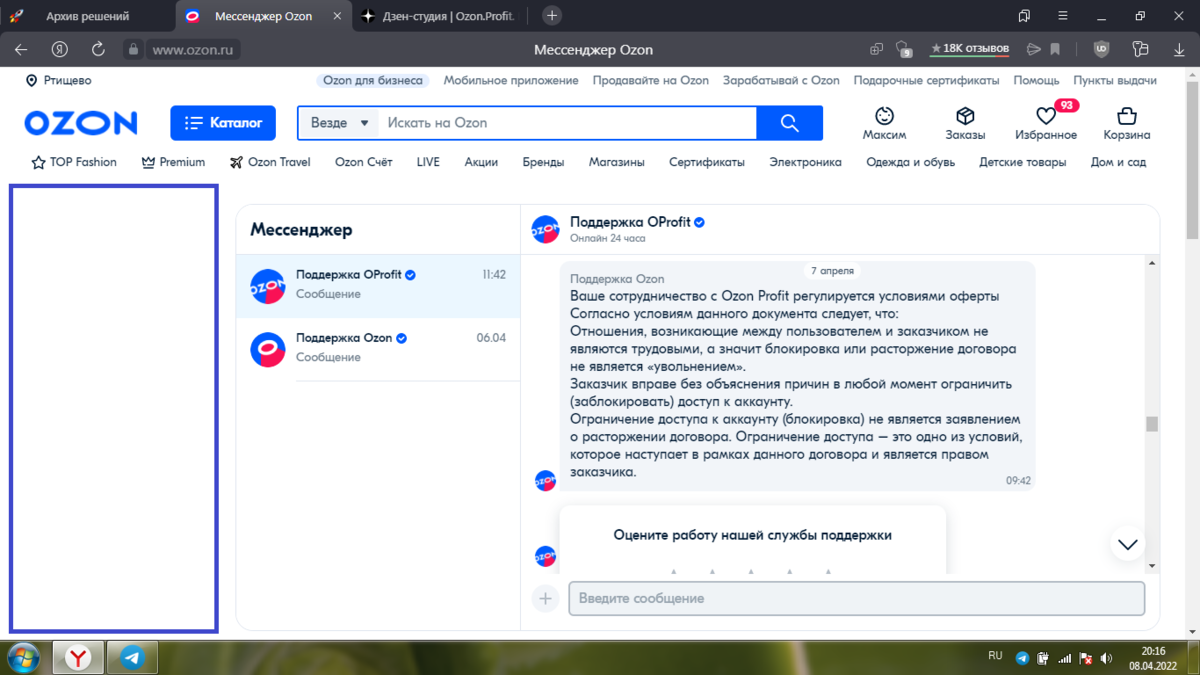Open the Зарабатывай с Ozon link
Screen dimensions: 1200x675
tap(781, 81)
